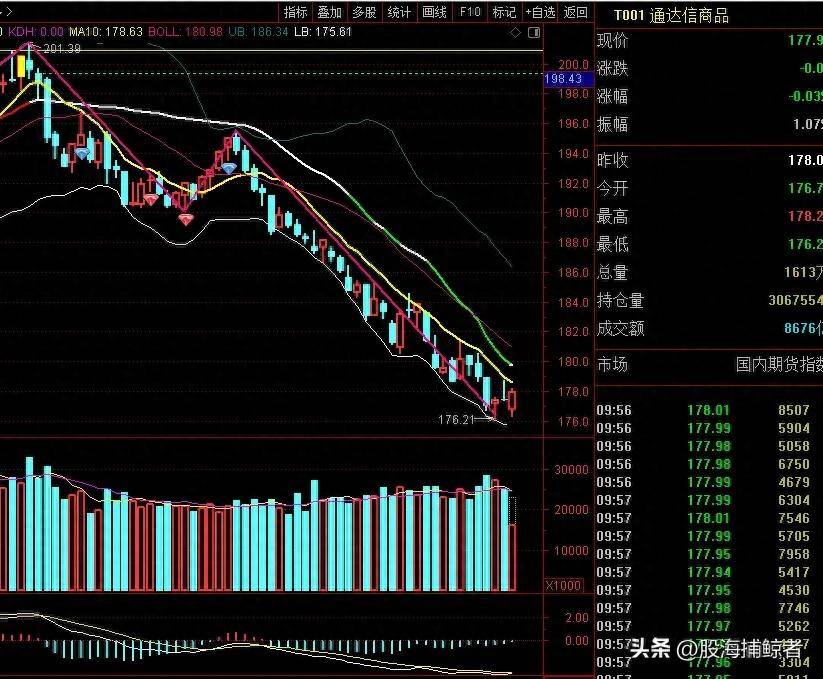Click the lowest red diamond signal marker

coord(186,219)
